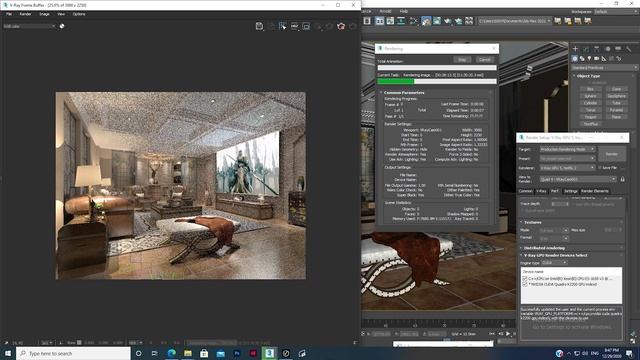Viewport: 640px width, 360px height.
Task: Select the Utilities wrench icon in command panel
Action: (629, 49)
